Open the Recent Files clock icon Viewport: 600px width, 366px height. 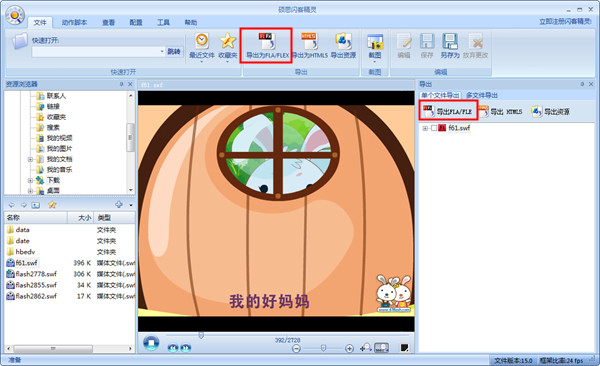pos(202,41)
